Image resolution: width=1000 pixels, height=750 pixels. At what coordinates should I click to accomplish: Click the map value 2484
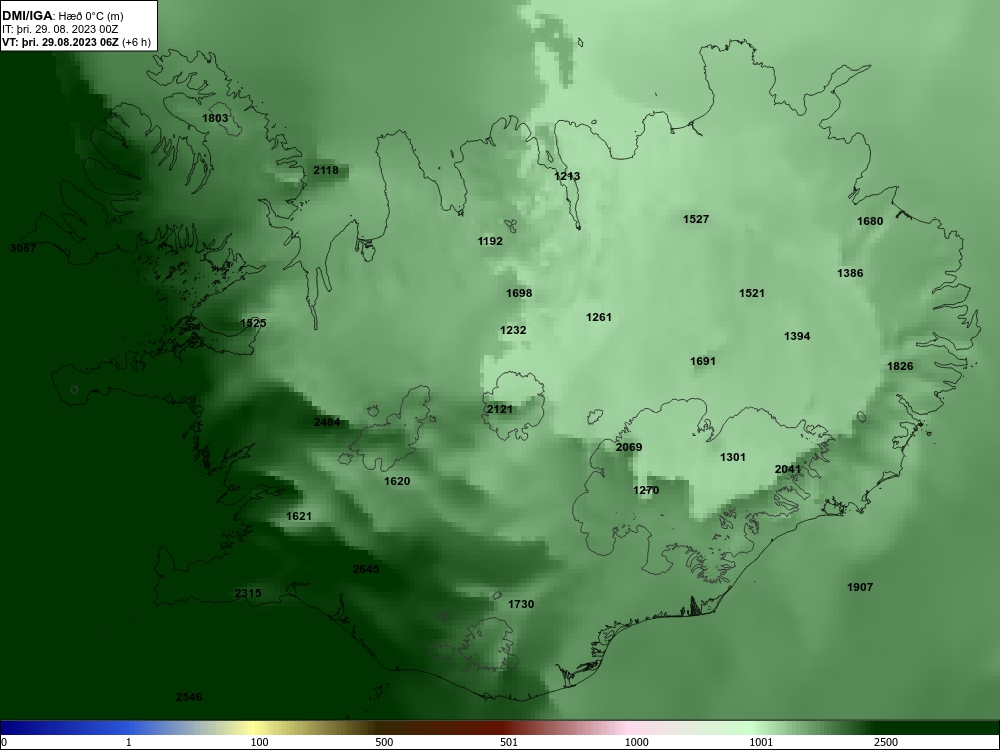(327, 422)
